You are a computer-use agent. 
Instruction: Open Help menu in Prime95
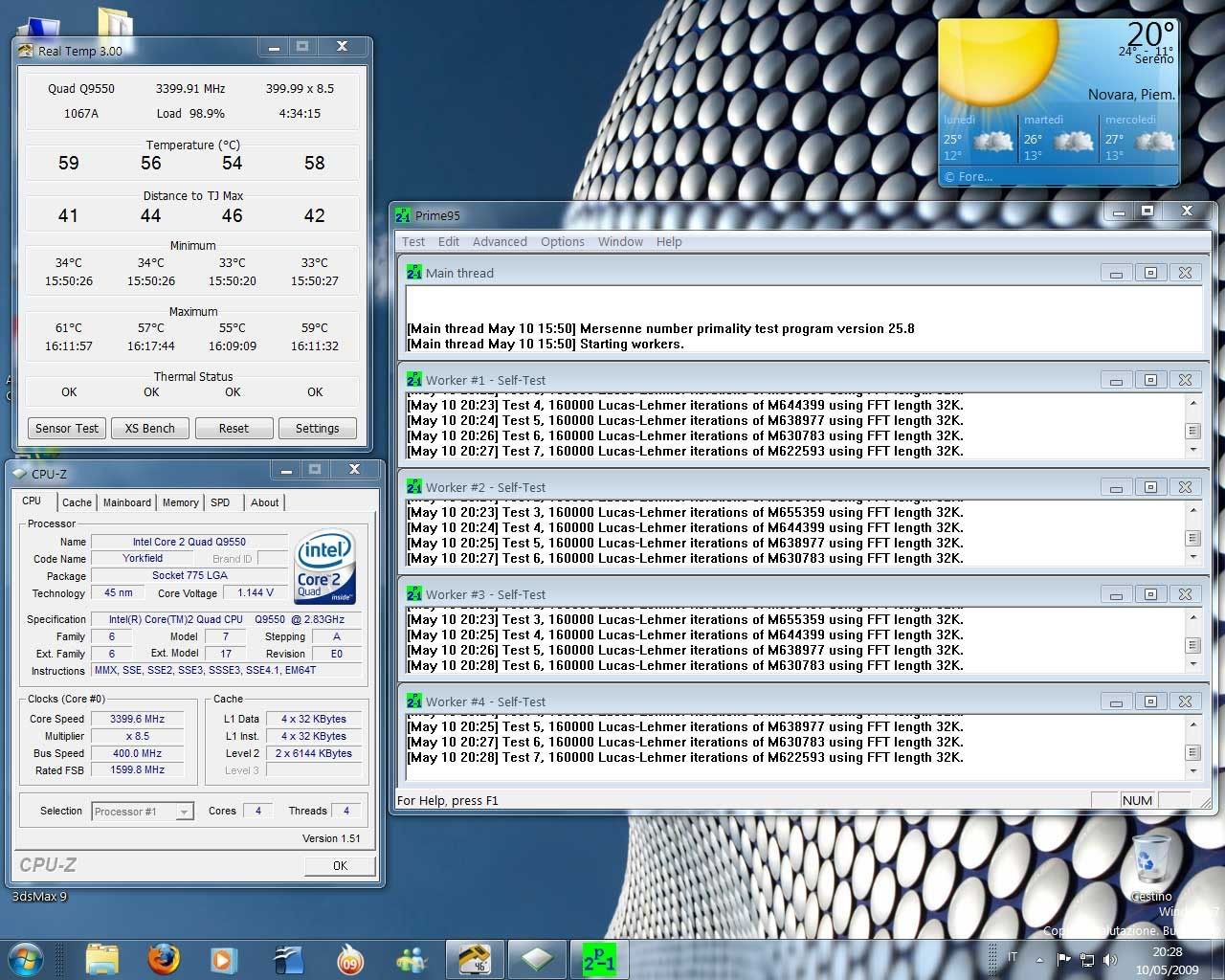tap(669, 242)
